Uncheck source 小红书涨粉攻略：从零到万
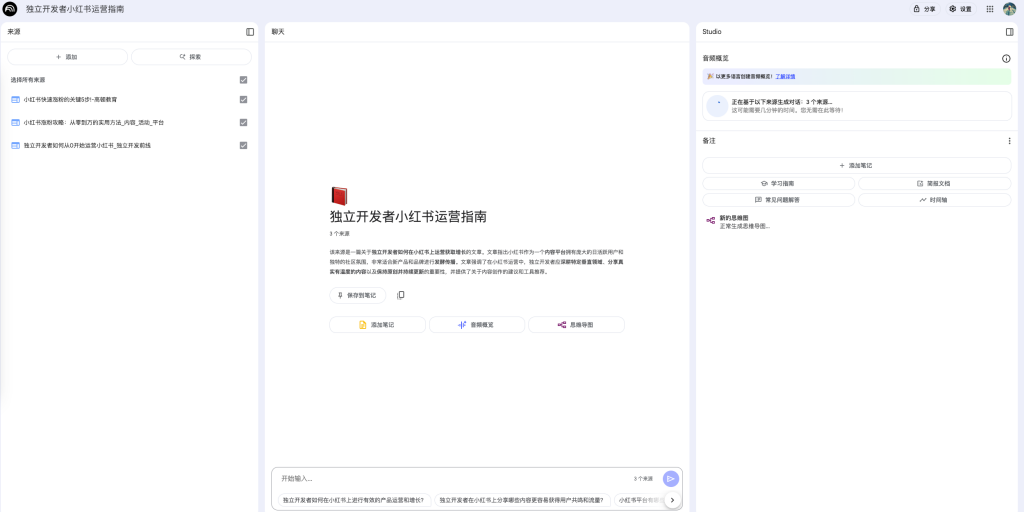The width and height of the screenshot is (1024, 512). pos(244,122)
